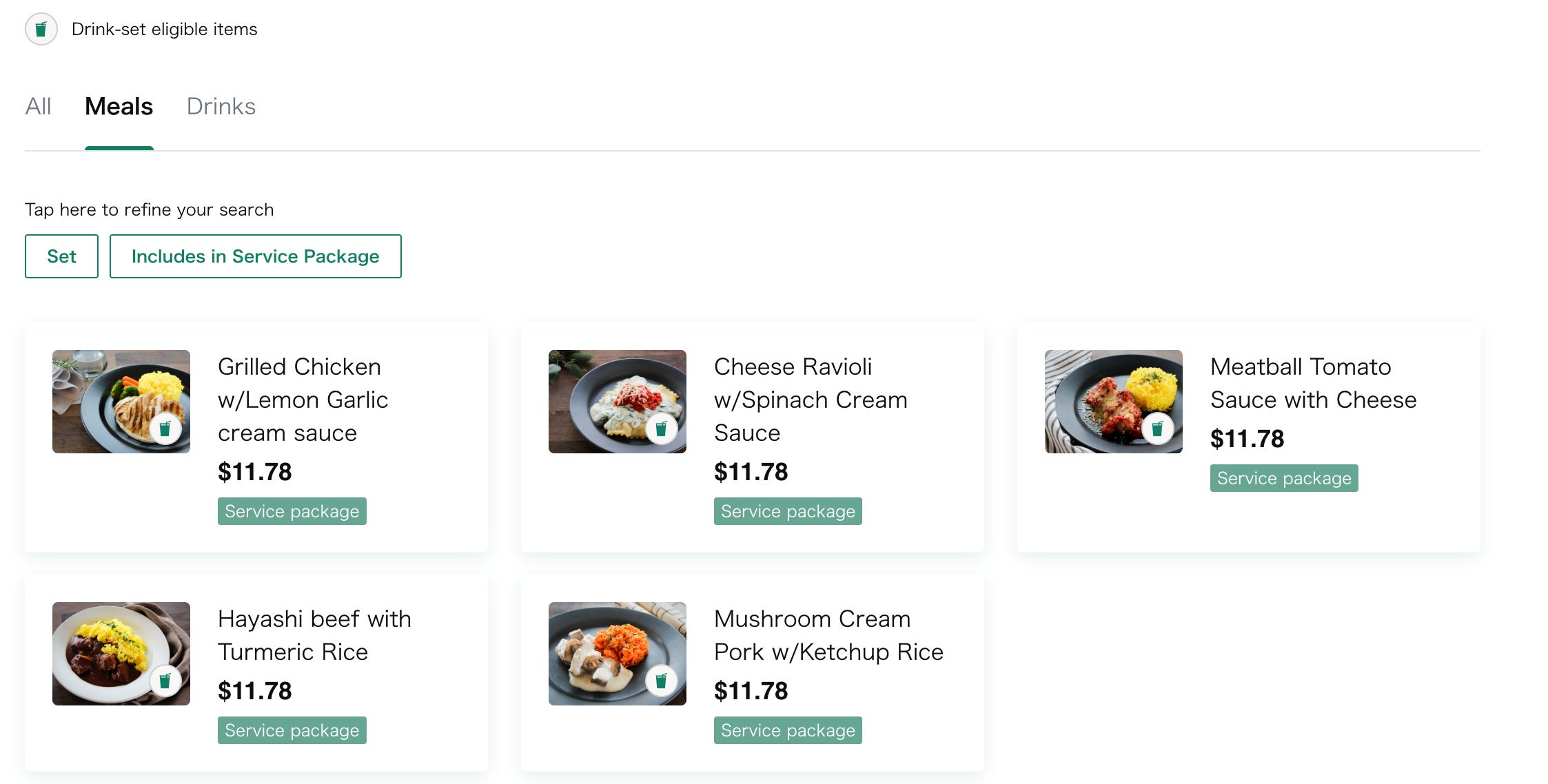Toggle the Includes in Service Package filter
1548x784 pixels.
[x=256, y=256]
